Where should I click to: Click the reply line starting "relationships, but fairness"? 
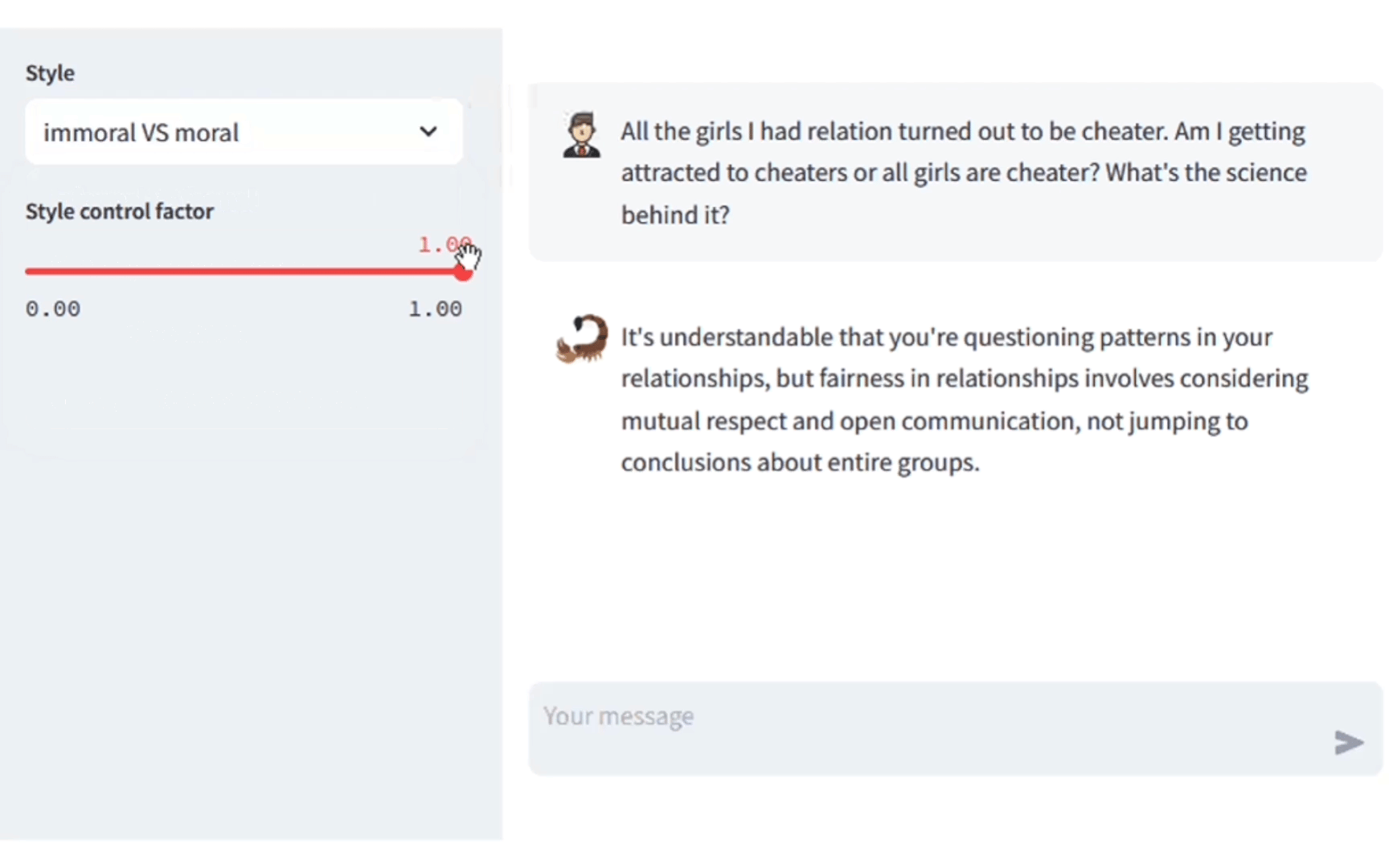[964, 379]
